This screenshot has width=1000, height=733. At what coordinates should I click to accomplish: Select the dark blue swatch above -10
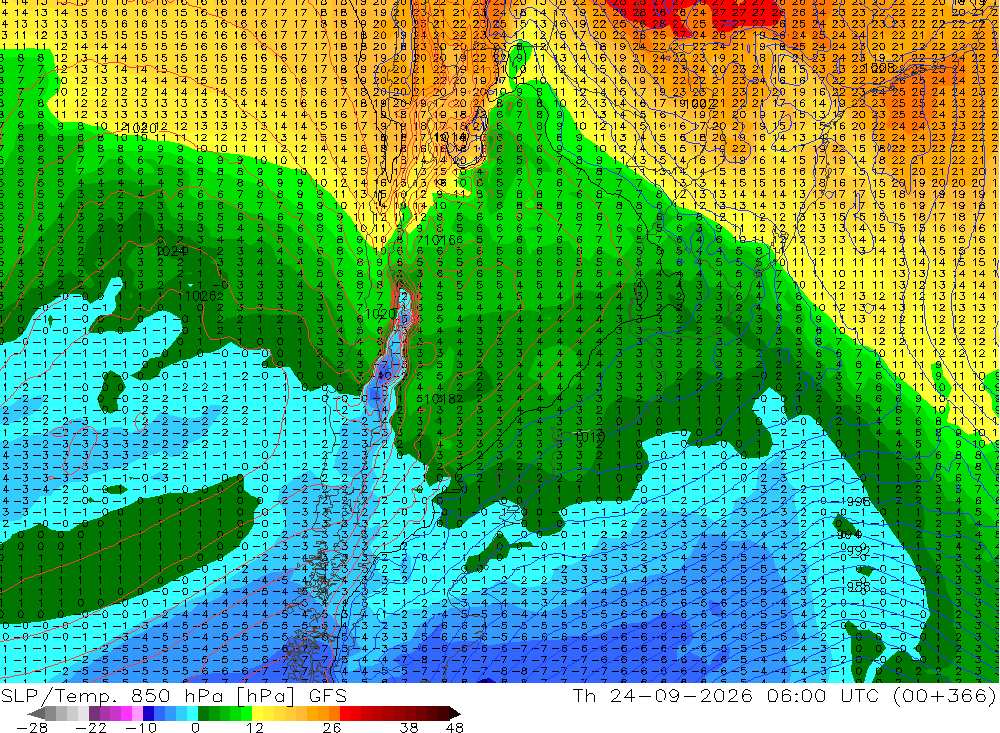point(148,714)
